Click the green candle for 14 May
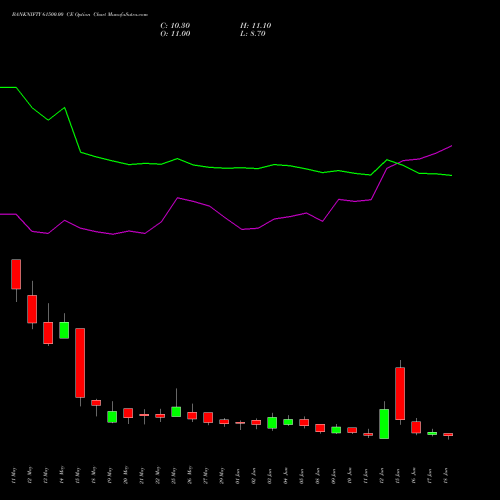Viewport: 500px width, 500px height. (64, 330)
